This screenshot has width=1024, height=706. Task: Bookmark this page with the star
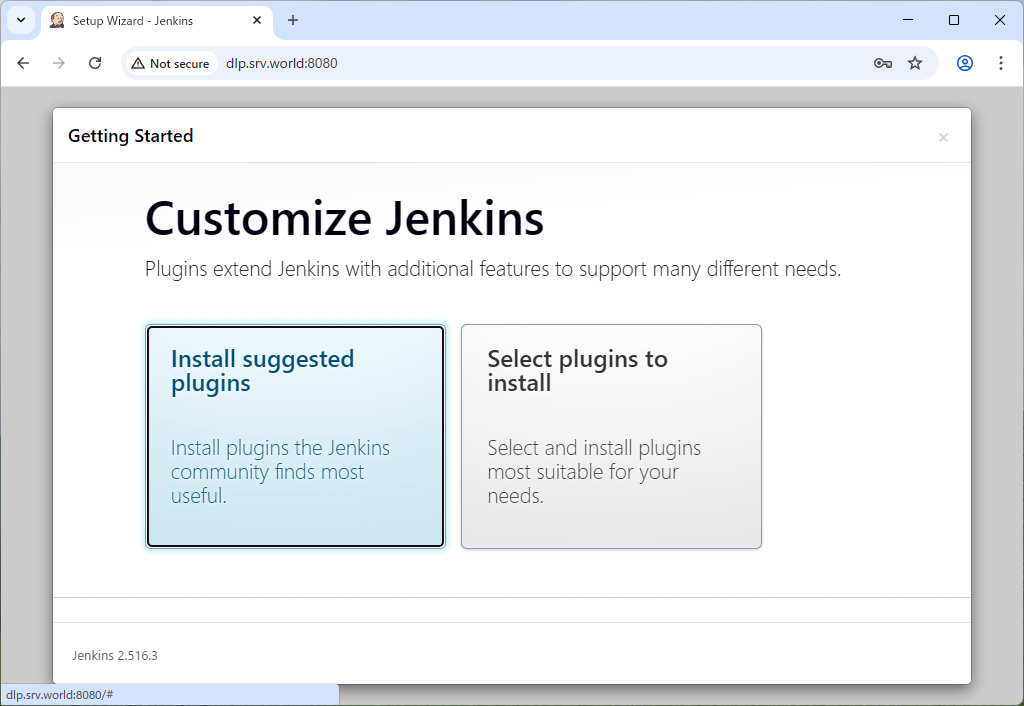(915, 63)
